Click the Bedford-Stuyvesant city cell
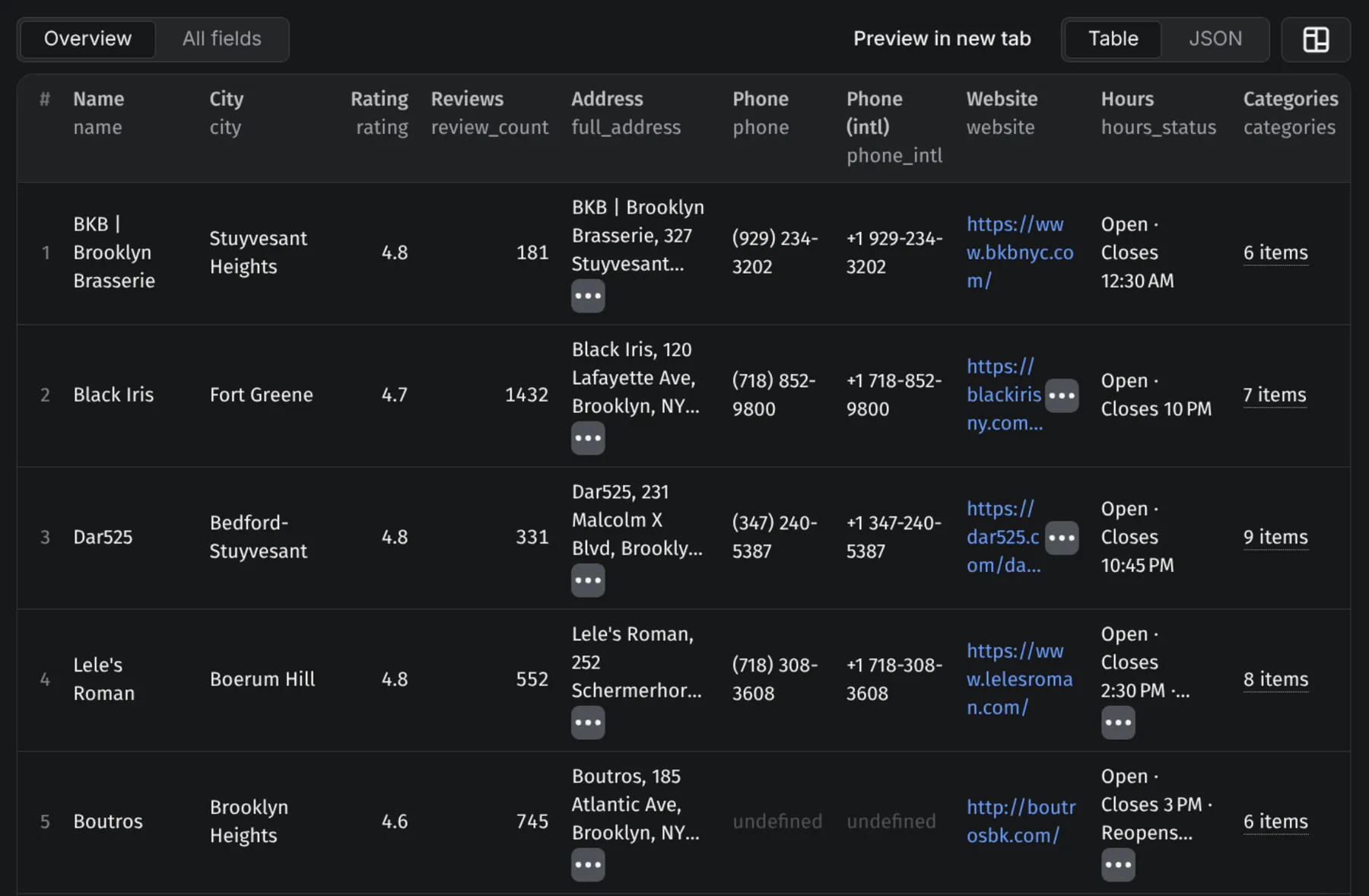The height and width of the screenshot is (896, 1369). (x=258, y=537)
